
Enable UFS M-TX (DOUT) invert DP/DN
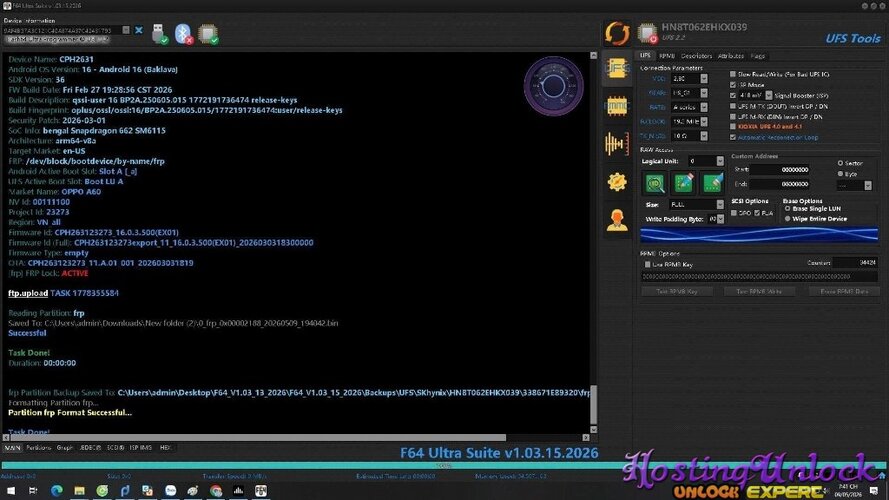coord(733,106)
